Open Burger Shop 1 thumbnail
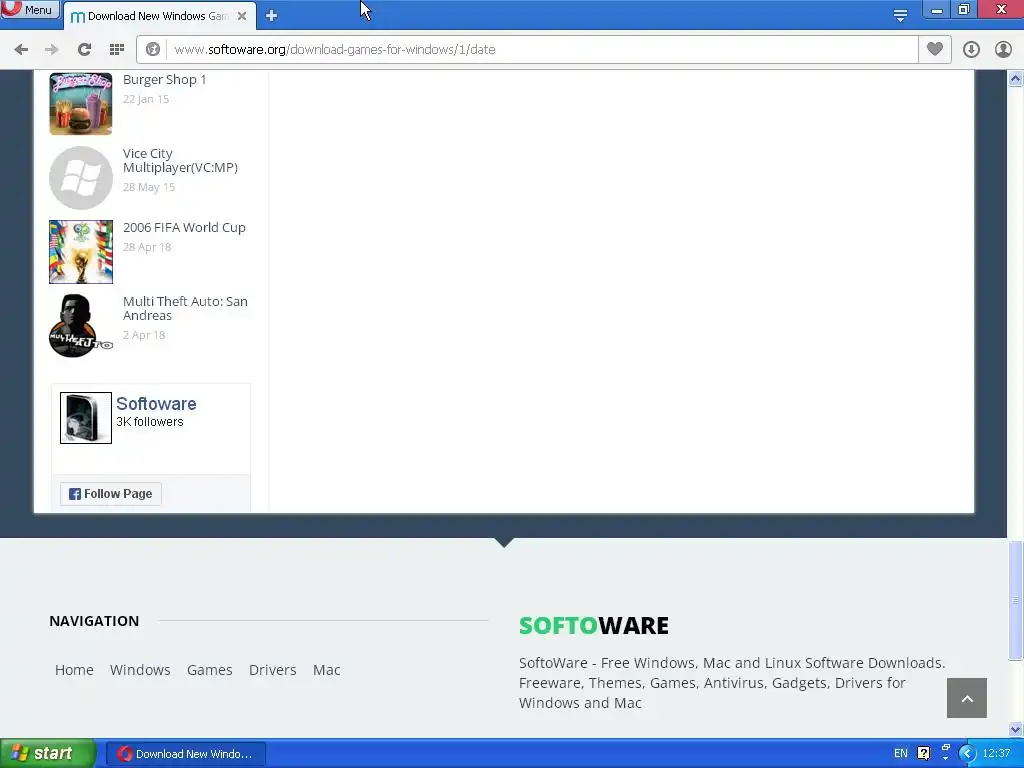 (81, 104)
